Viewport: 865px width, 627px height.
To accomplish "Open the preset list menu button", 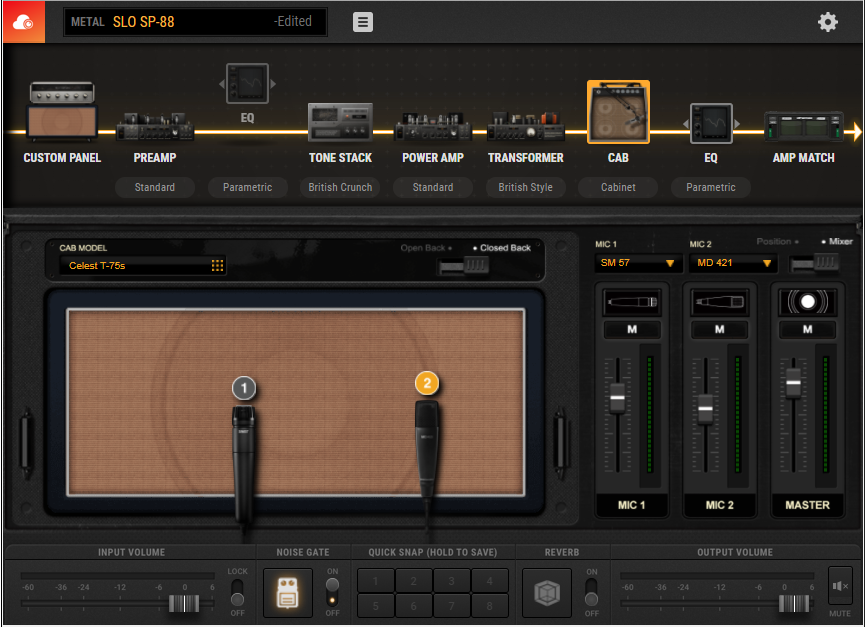I will coord(362,22).
